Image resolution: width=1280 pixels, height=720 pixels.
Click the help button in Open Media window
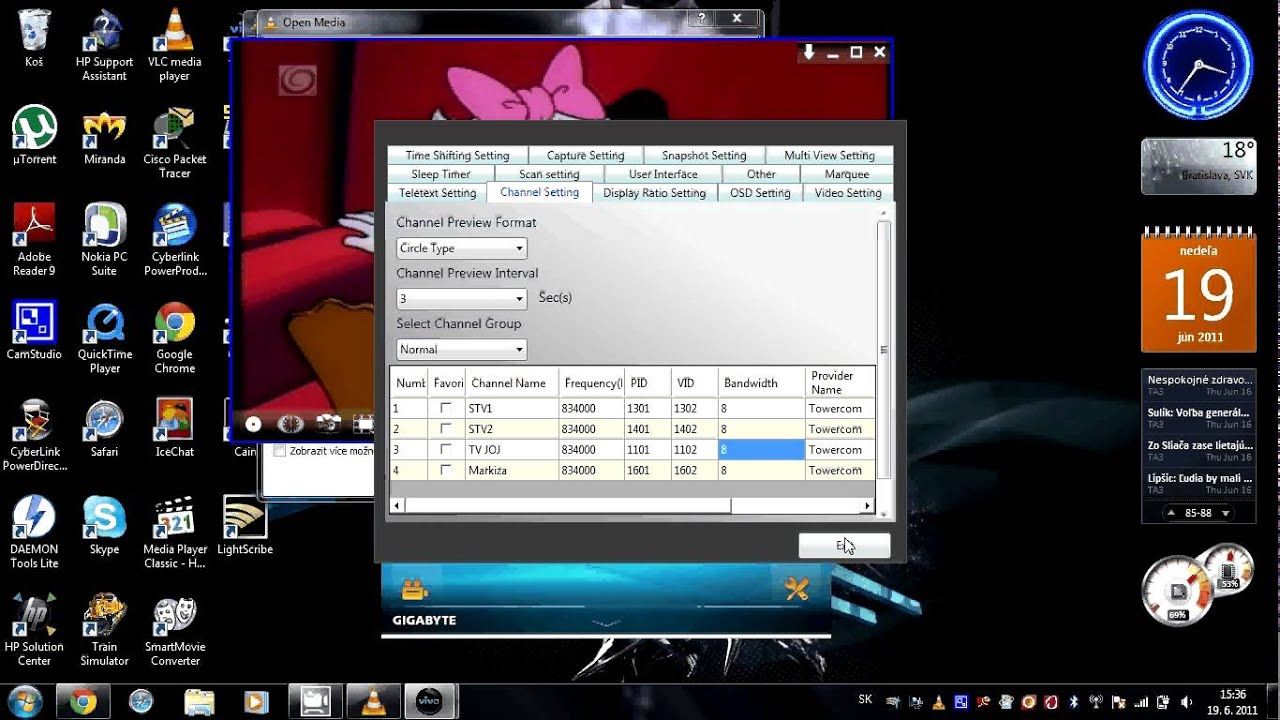click(x=702, y=19)
